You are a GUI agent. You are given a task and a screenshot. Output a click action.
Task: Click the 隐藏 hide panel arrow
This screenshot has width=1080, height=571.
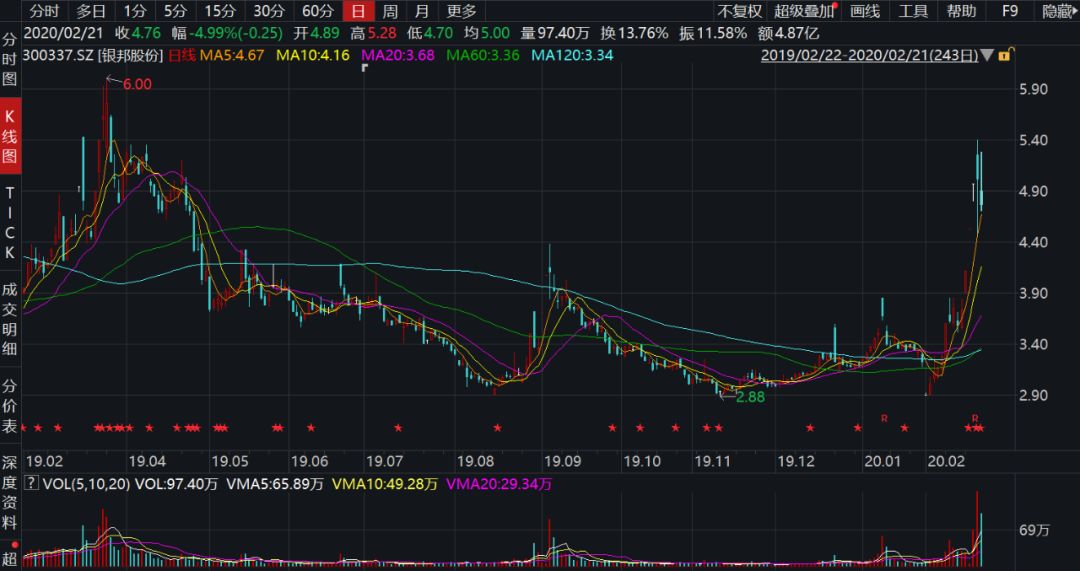point(1058,12)
